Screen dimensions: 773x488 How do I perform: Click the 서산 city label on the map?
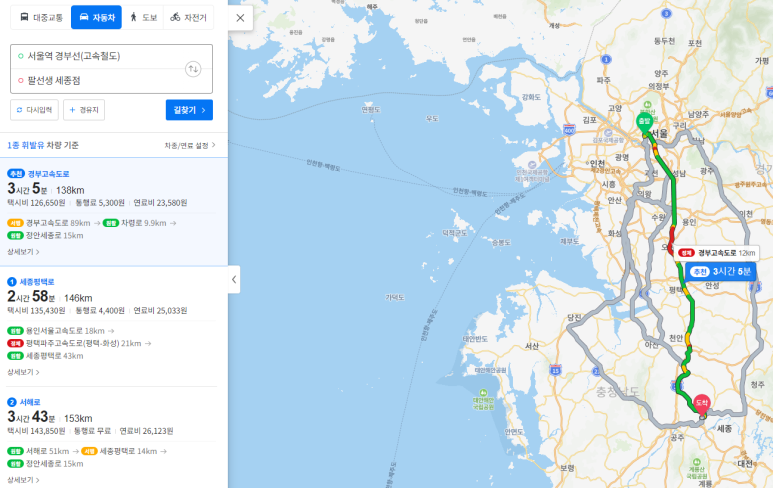click(531, 346)
